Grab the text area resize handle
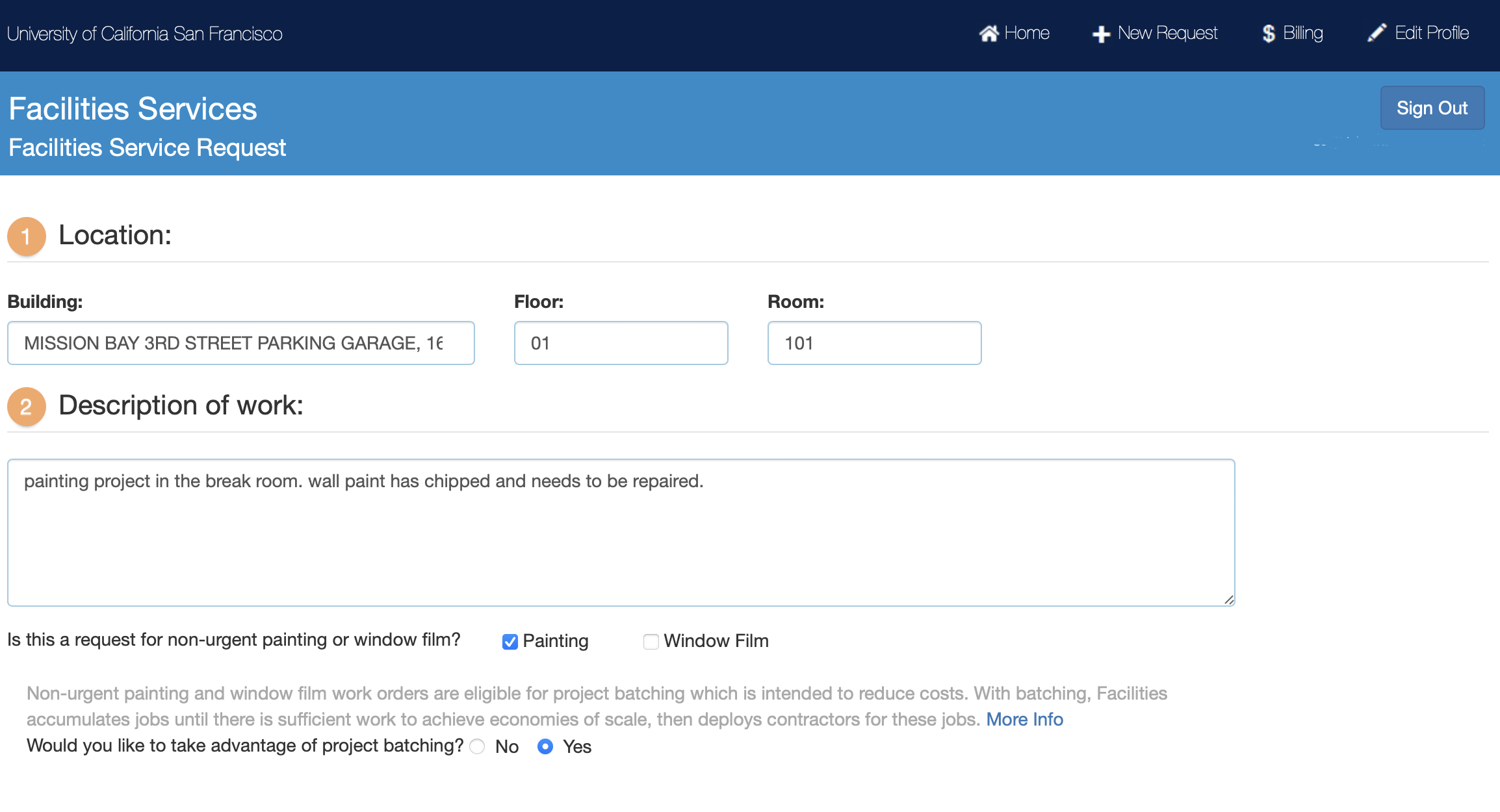 point(1228,600)
